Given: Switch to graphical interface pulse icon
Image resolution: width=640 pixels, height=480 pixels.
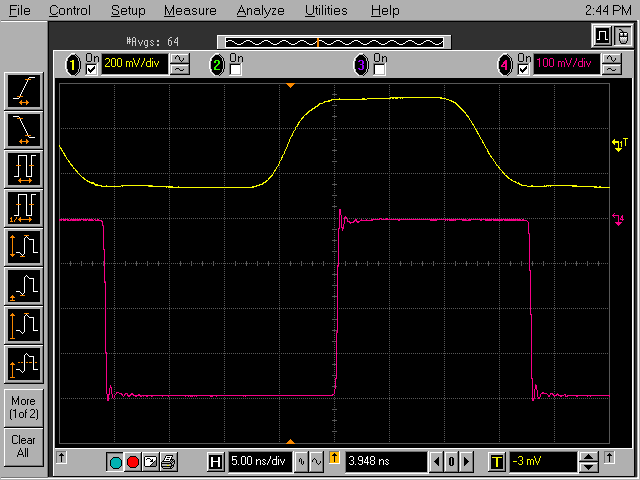Looking at the screenshot, I should pyautogui.click(x=602, y=36).
